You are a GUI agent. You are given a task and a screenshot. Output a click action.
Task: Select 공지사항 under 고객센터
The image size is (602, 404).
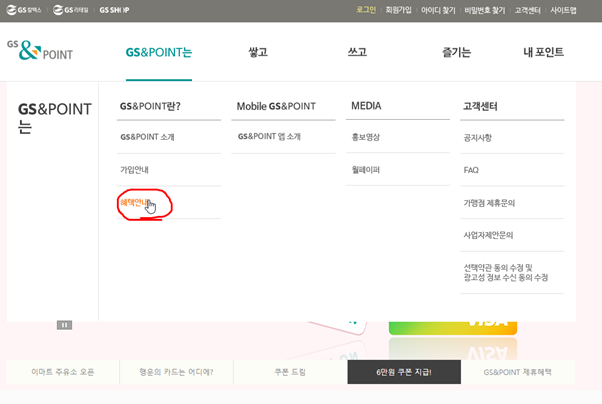(x=478, y=138)
